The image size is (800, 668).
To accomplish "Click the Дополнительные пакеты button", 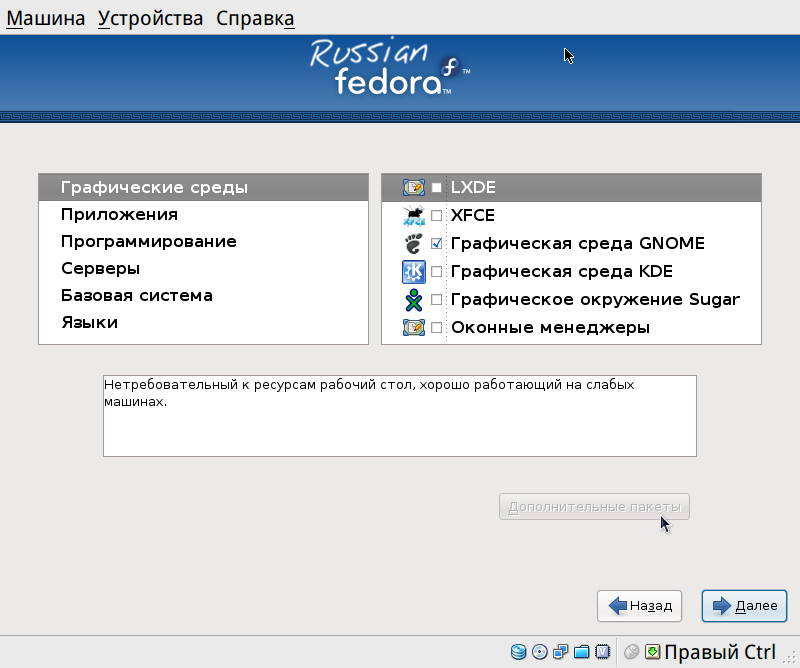I will pyautogui.click(x=594, y=507).
